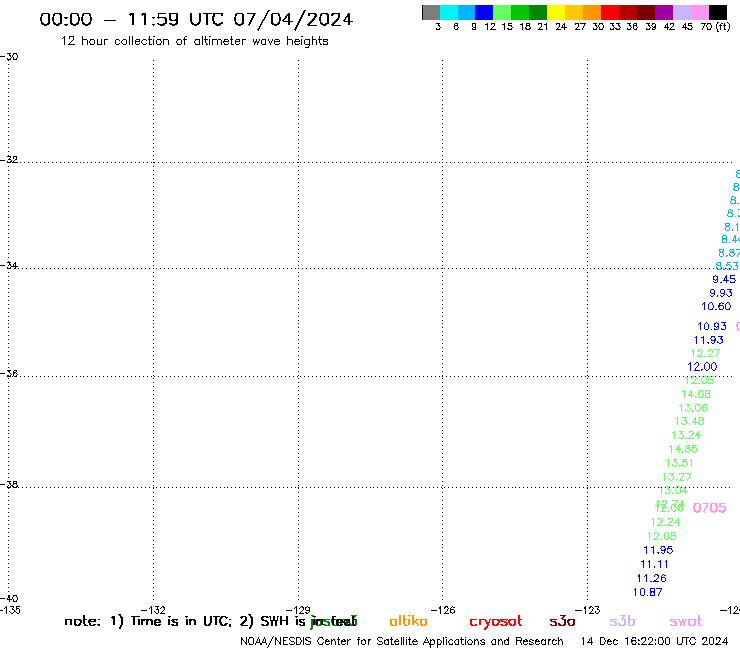Select the longitude axis label "-126"

(443, 610)
